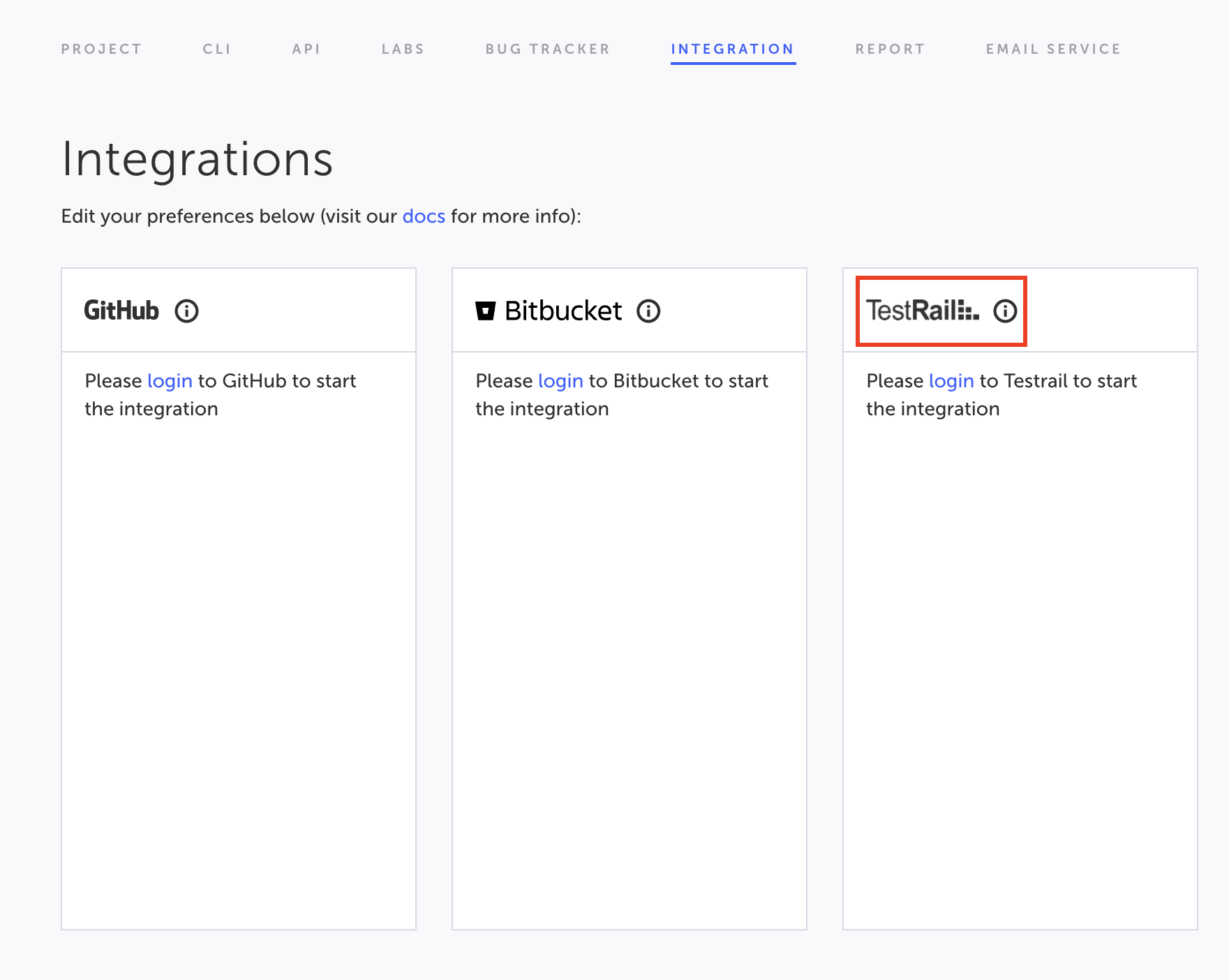Go to the API tab
The height and width of the screenshot is (980, 1229).
tap(306, 49)
